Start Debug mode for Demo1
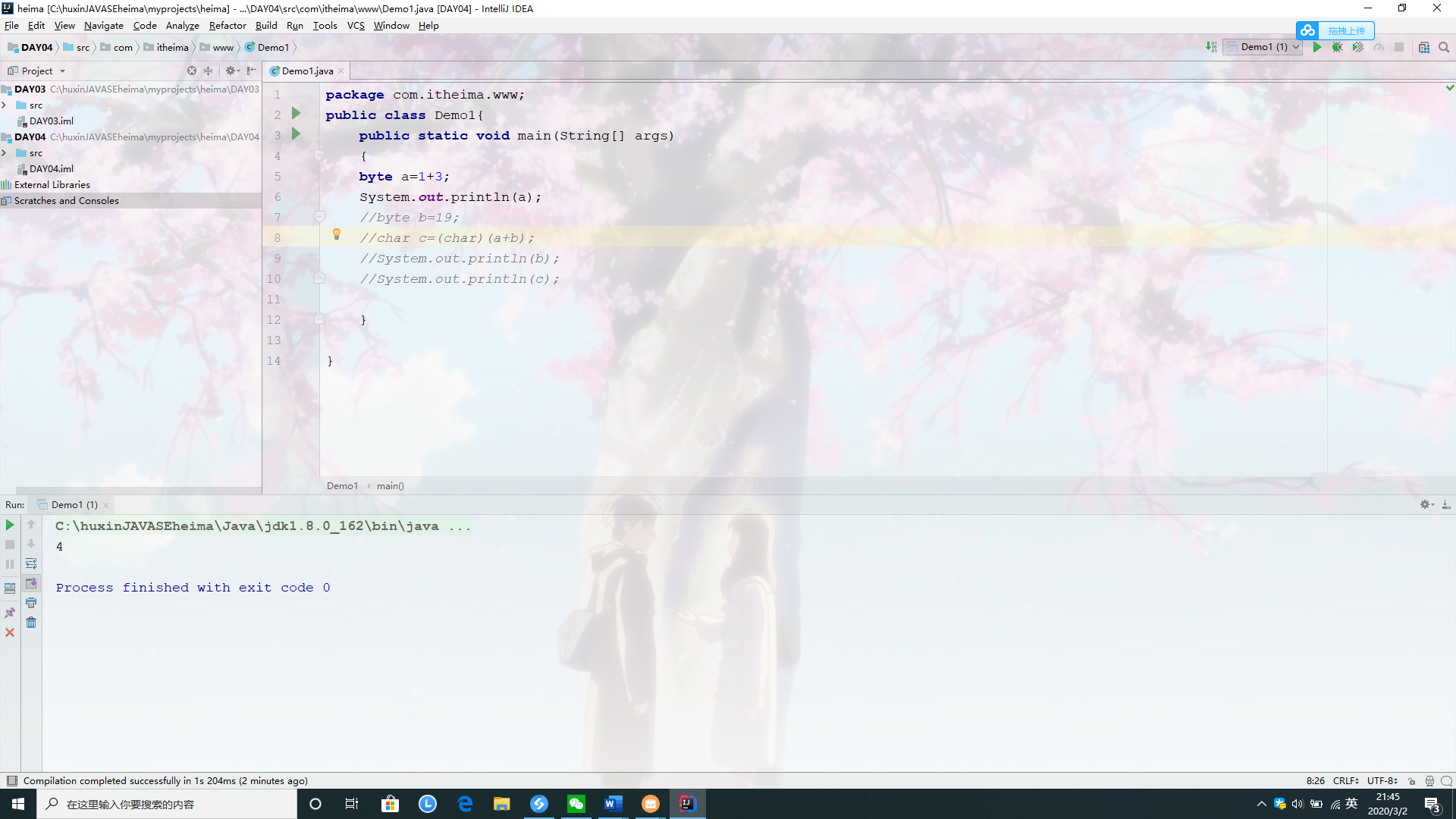Viewport: 1456px width, 819px height. pyautogui.click(x=1337, y=47)
